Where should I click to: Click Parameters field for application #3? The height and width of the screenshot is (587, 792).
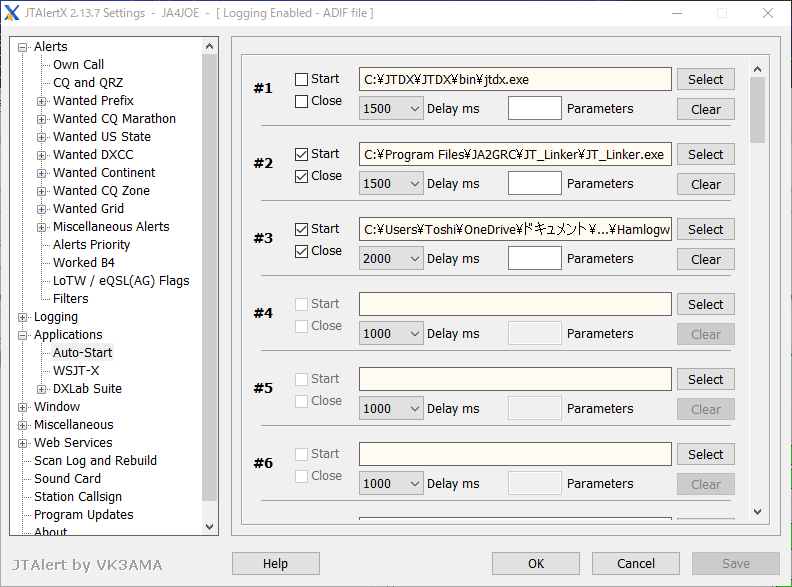point(534,258)
